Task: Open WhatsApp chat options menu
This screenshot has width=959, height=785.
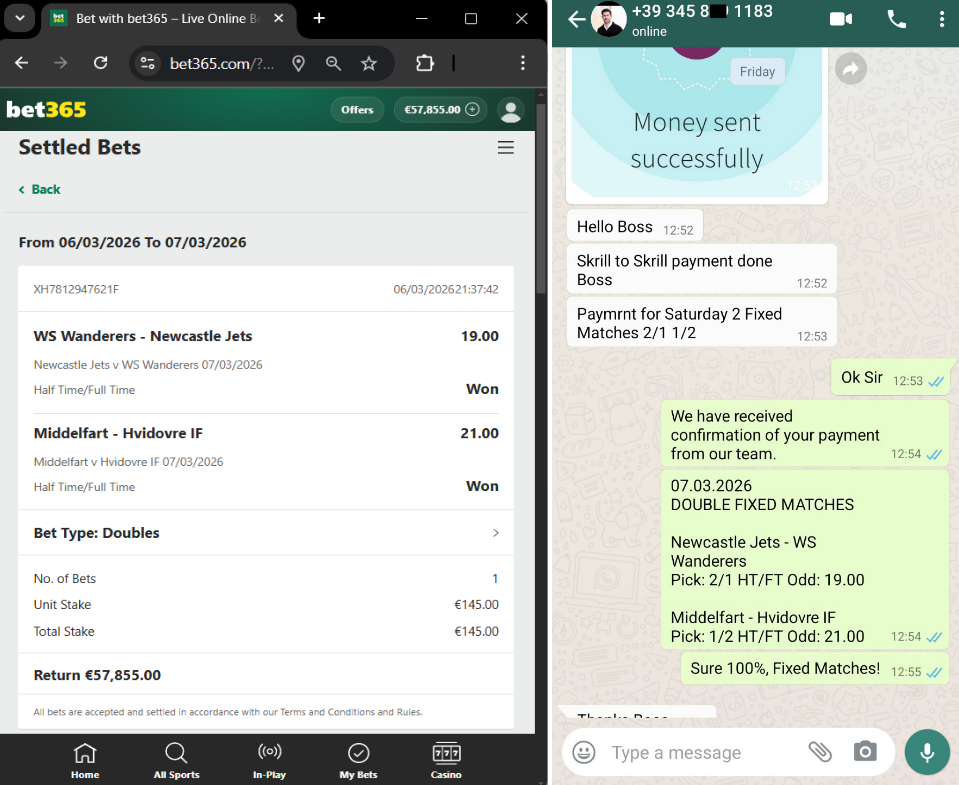Action: pyautogui.click(x=942, y=19)
